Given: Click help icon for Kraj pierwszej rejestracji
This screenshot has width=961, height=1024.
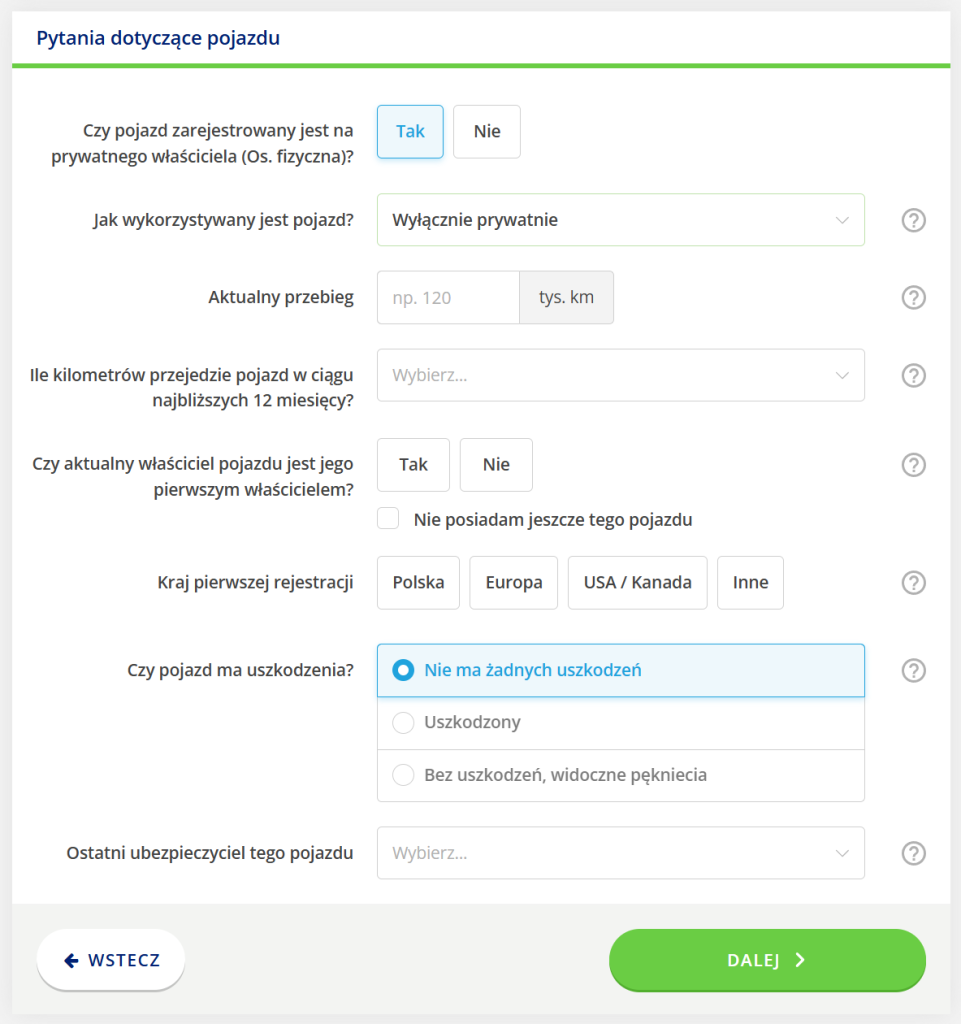Looking at the screenshot, I should tap(913, 583).
